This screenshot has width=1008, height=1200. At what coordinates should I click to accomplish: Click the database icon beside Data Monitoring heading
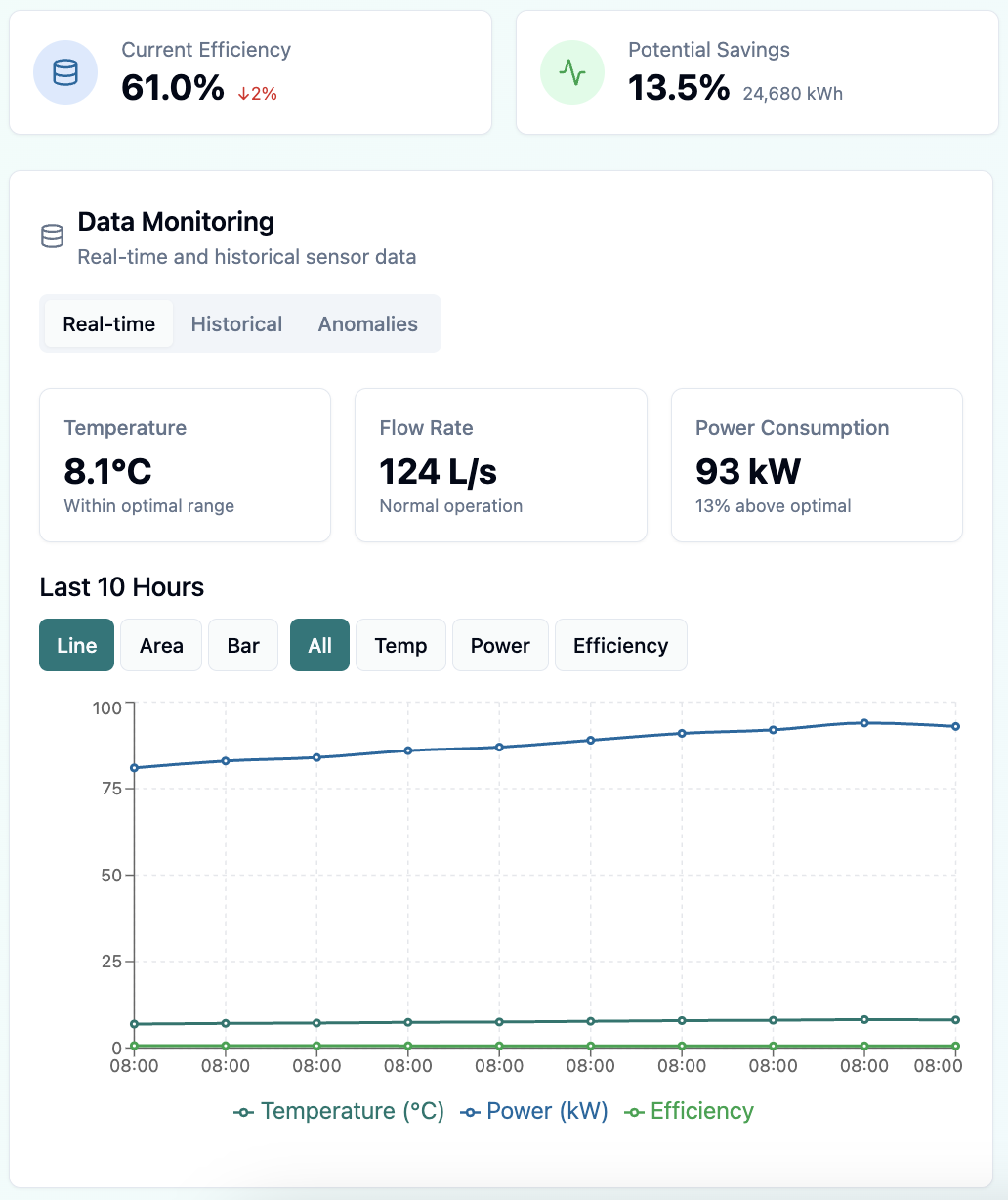point(52,236)
